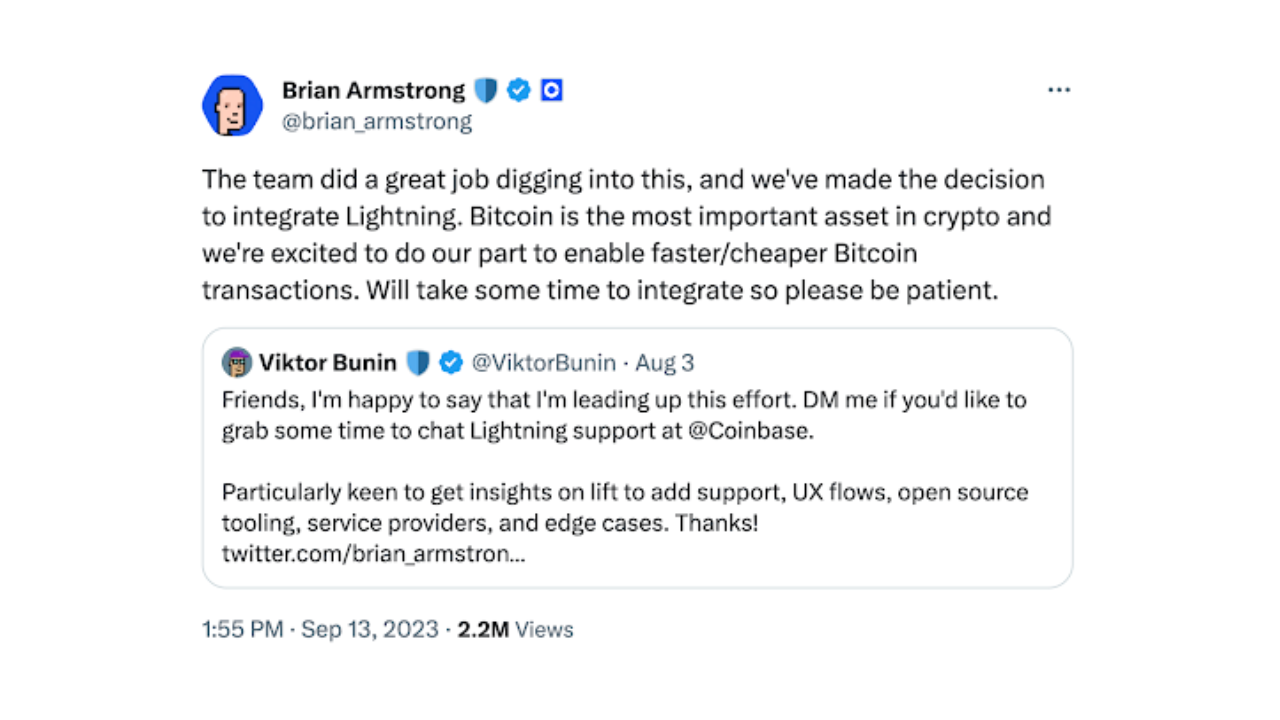Click the shield badge beside Viktor Bunin
Viewport: 1280px width, 720px height.
pos(418,362)
